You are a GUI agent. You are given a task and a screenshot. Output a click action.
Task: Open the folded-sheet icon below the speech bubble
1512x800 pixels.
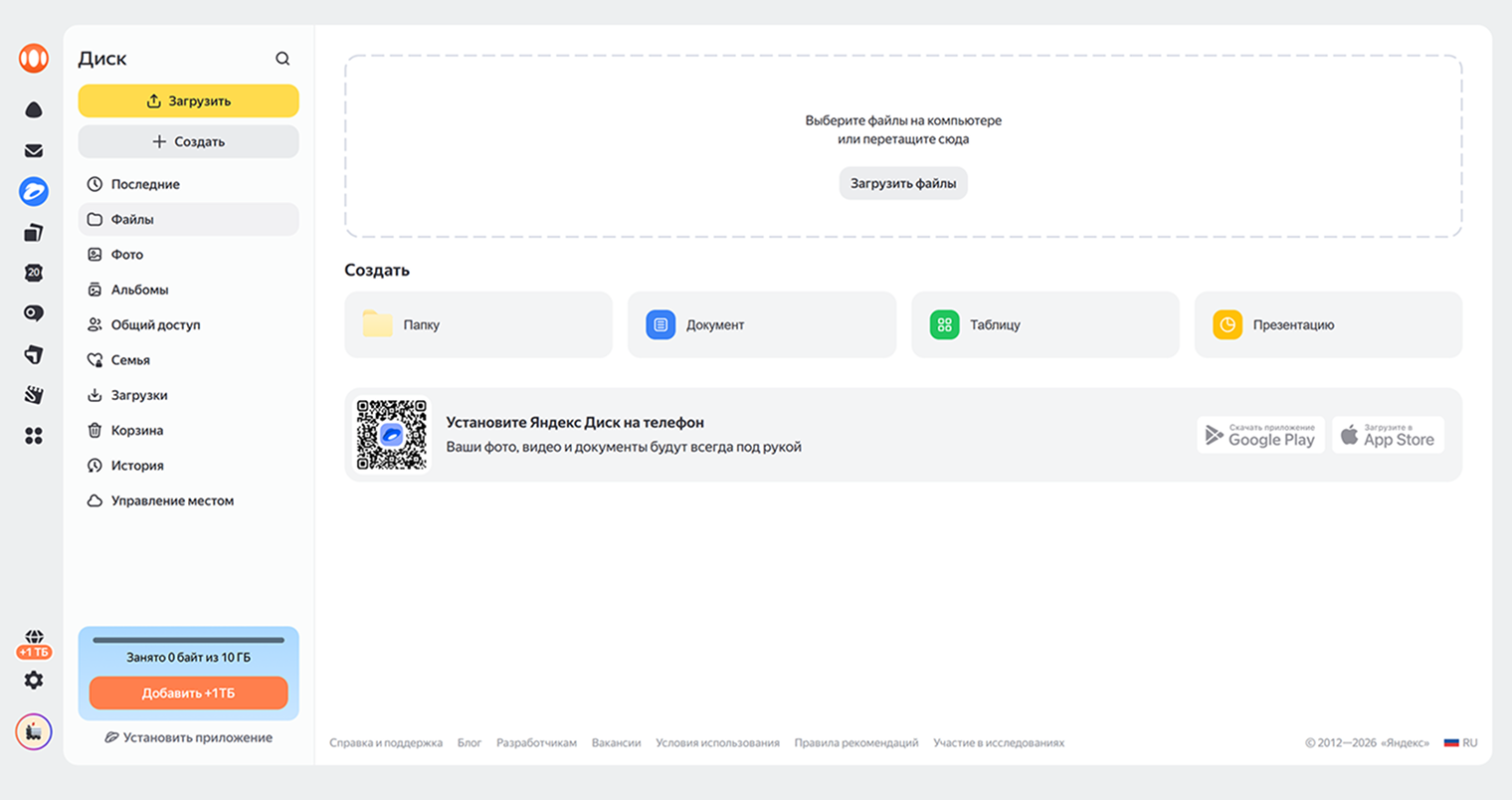(34, 354)
